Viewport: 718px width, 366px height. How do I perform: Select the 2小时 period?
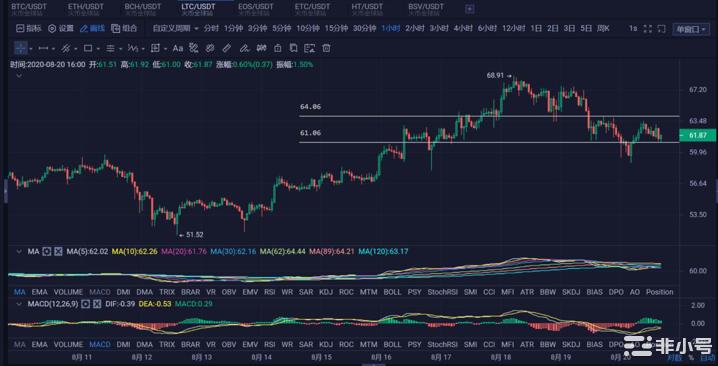415,28
